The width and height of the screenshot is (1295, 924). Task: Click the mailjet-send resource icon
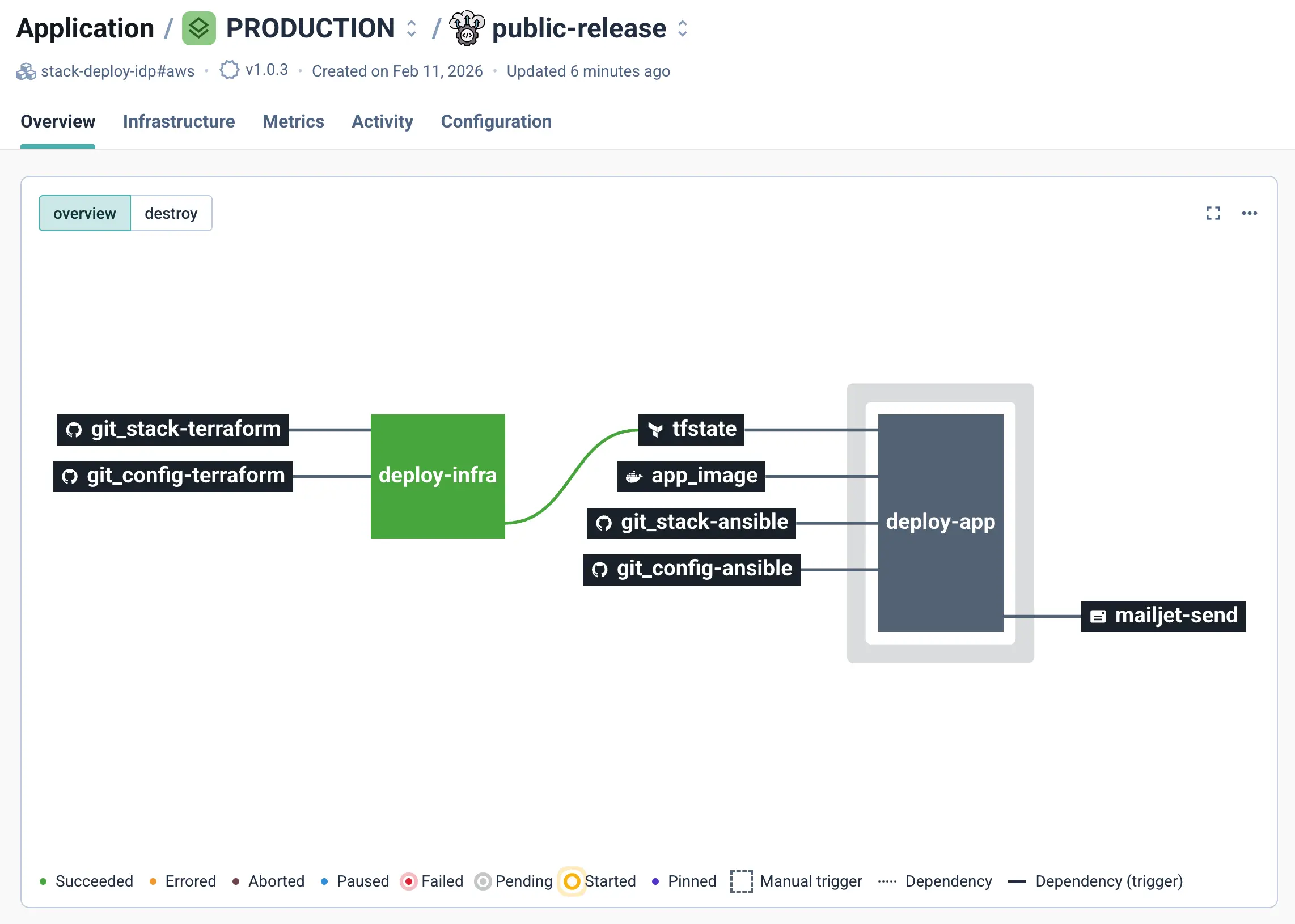(1098, 616)
